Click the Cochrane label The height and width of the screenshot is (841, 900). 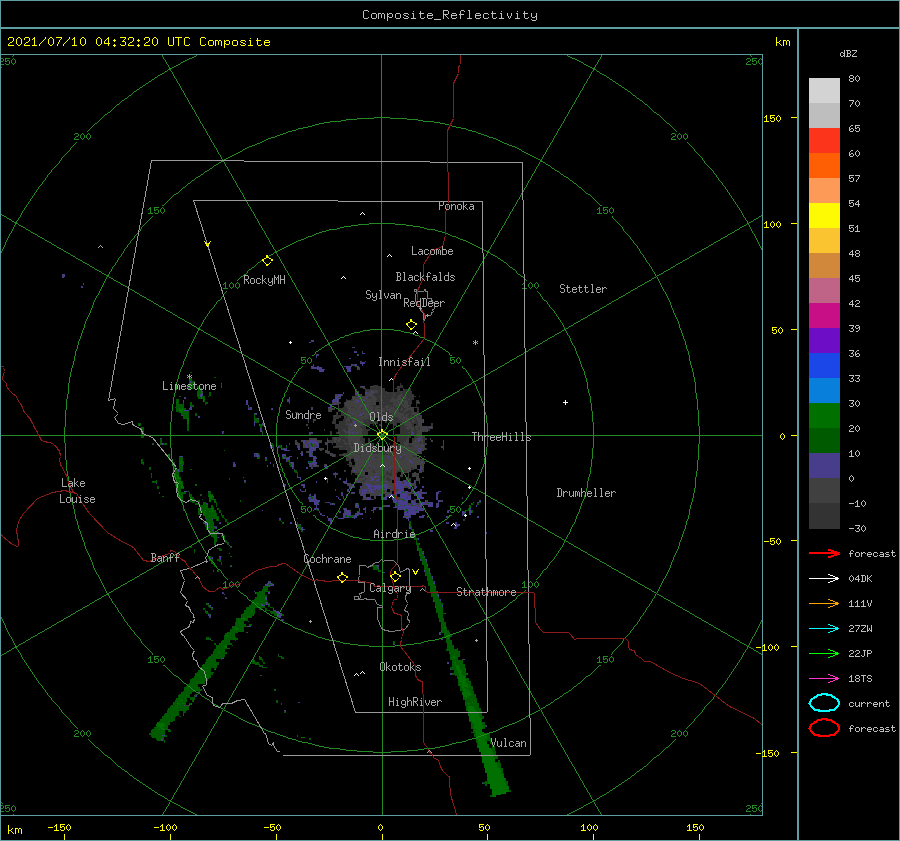tap(327, 559)
